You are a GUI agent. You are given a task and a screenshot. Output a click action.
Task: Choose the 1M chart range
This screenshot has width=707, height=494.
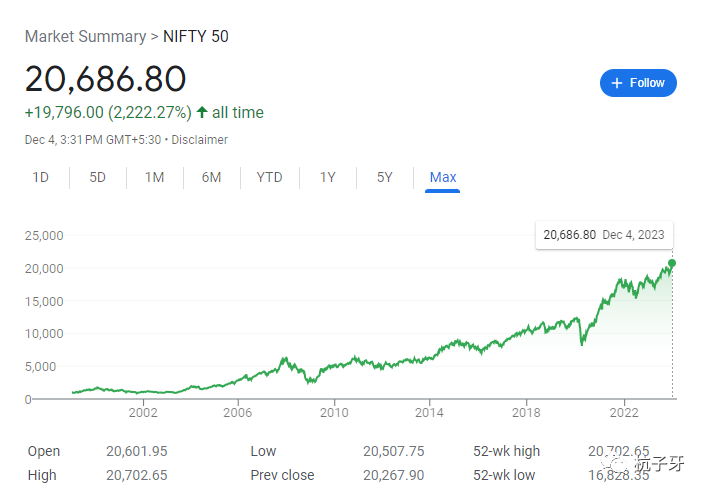(x=154, y=177)
